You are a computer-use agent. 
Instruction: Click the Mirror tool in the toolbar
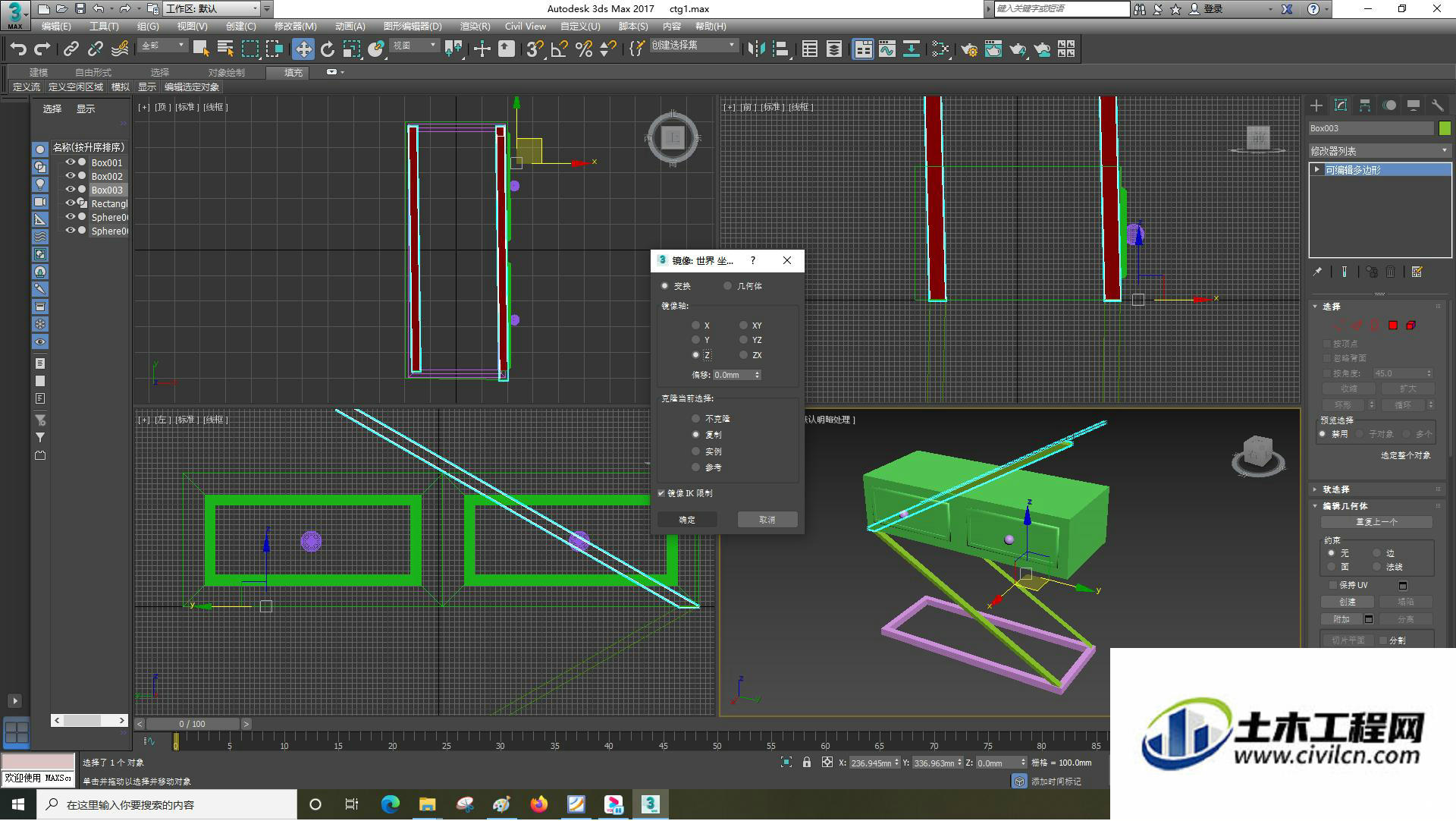756,49
